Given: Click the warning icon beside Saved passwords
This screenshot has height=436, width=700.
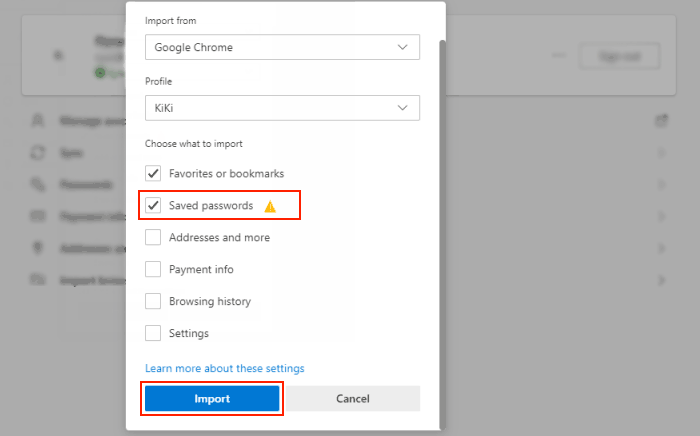Looking at the screenshot, I should tap(270, 206).
